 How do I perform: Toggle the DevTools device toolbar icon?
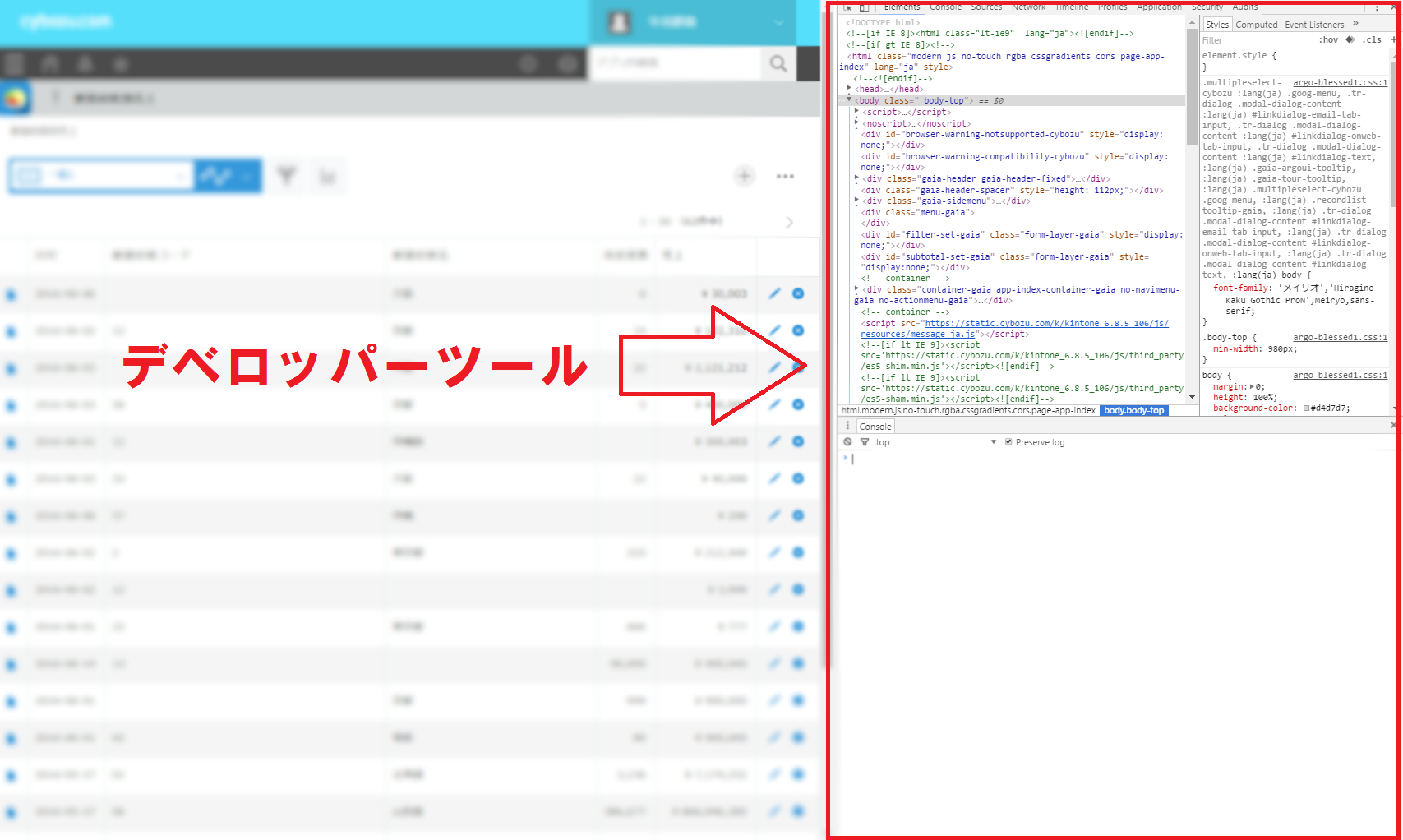click(x=865, y=7)
